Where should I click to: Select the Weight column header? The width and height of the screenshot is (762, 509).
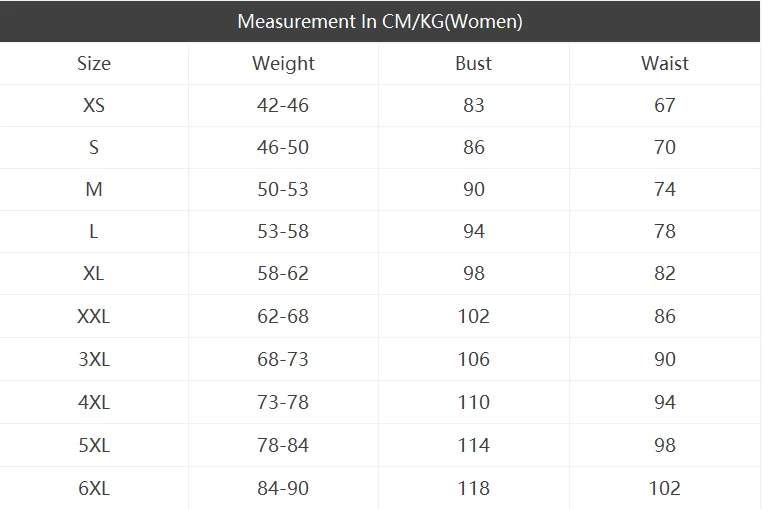[283, 64]
